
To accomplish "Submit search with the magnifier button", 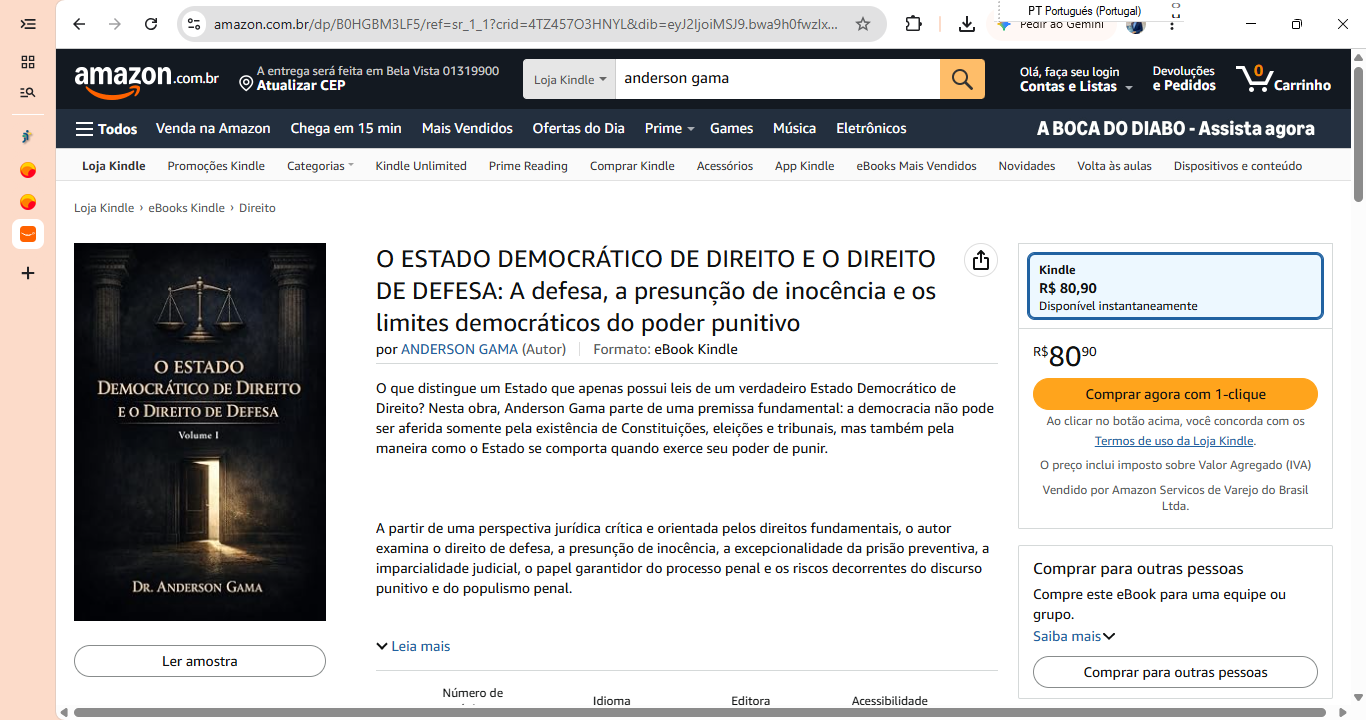I will (962, 79).
